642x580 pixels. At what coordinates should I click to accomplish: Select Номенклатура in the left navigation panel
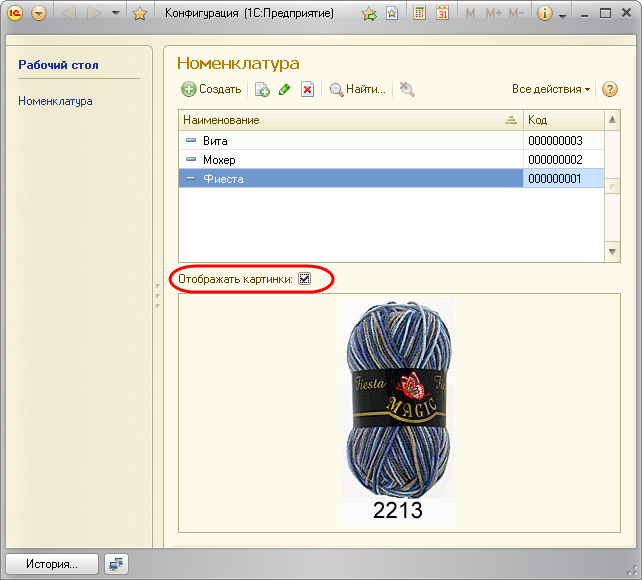(x=55, y=101)
